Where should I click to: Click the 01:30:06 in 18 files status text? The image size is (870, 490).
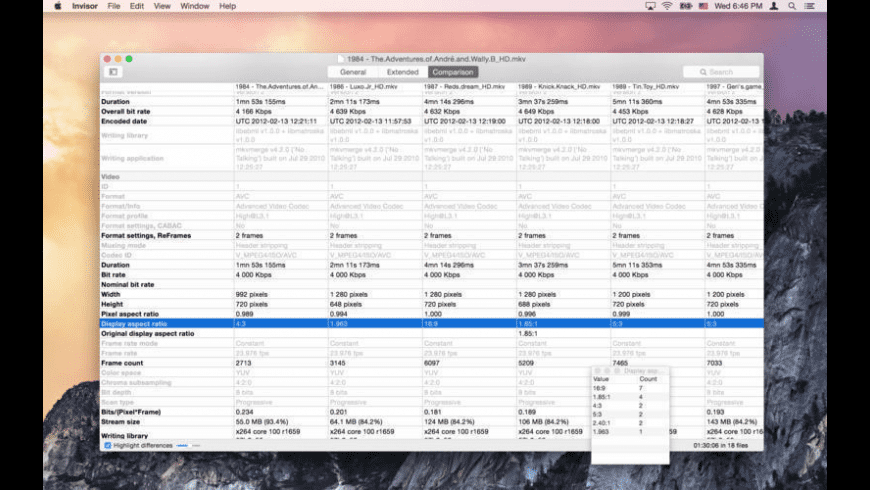(721, 446)
